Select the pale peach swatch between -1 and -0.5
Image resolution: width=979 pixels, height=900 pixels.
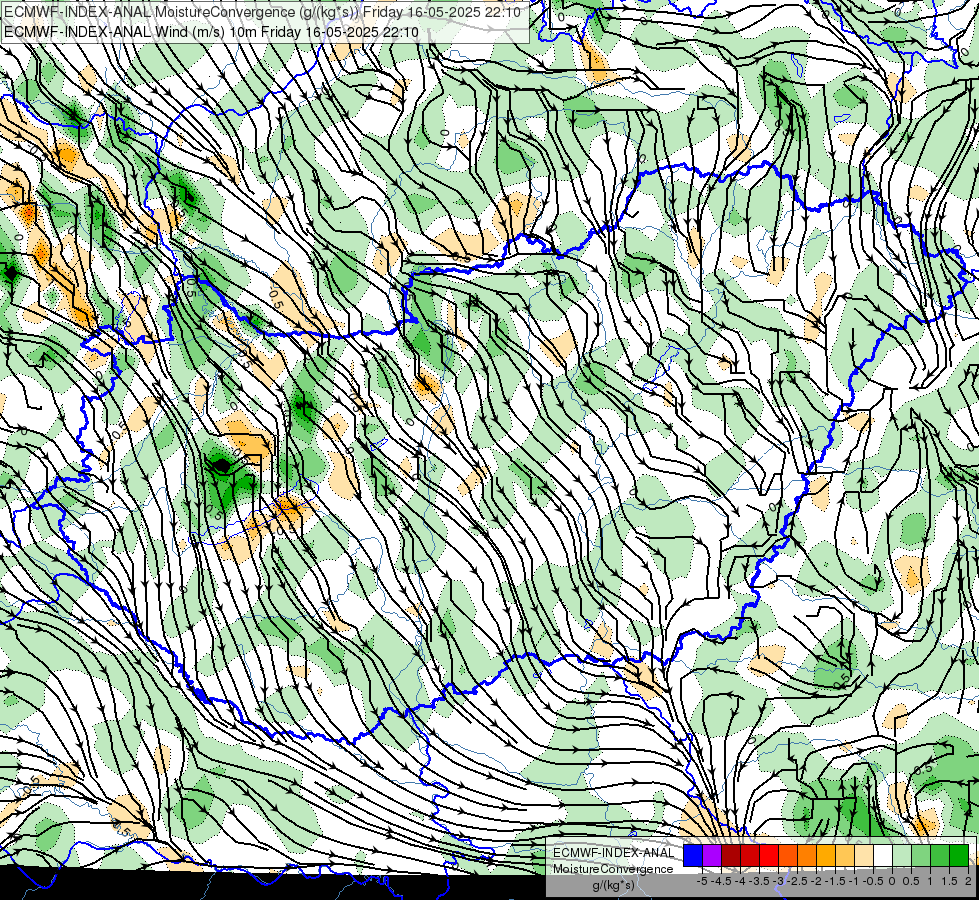[x=864, y=856]
